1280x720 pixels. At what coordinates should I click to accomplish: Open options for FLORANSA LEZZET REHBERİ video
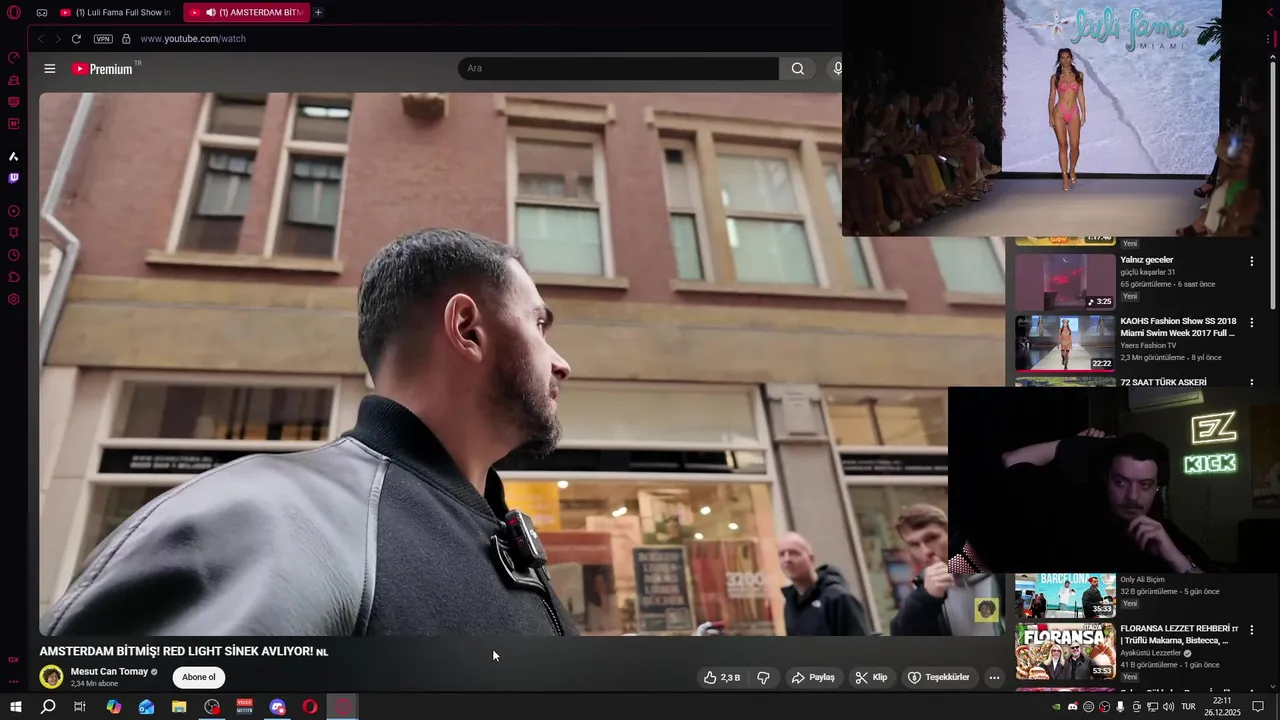[x=1251, y=630]
